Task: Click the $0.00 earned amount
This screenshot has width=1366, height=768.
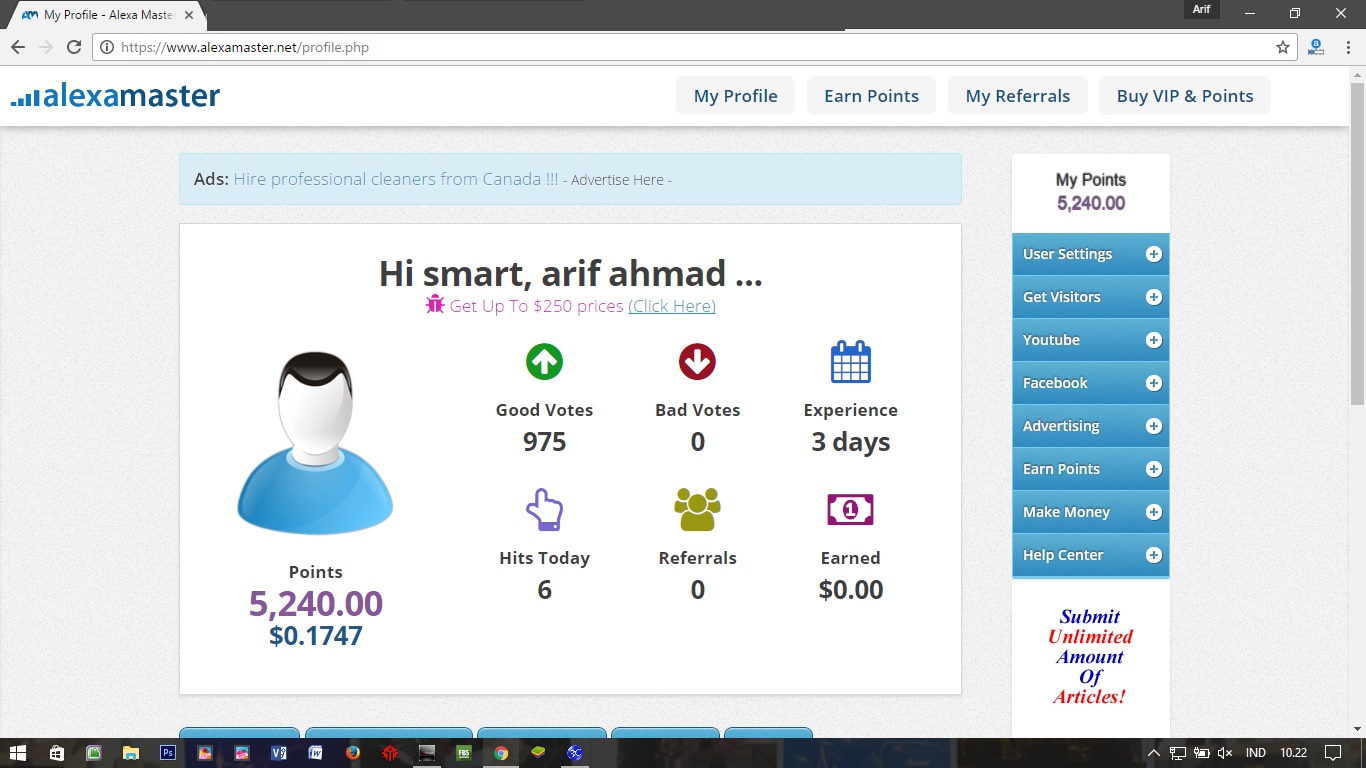Action: click(x=851, y=590)
